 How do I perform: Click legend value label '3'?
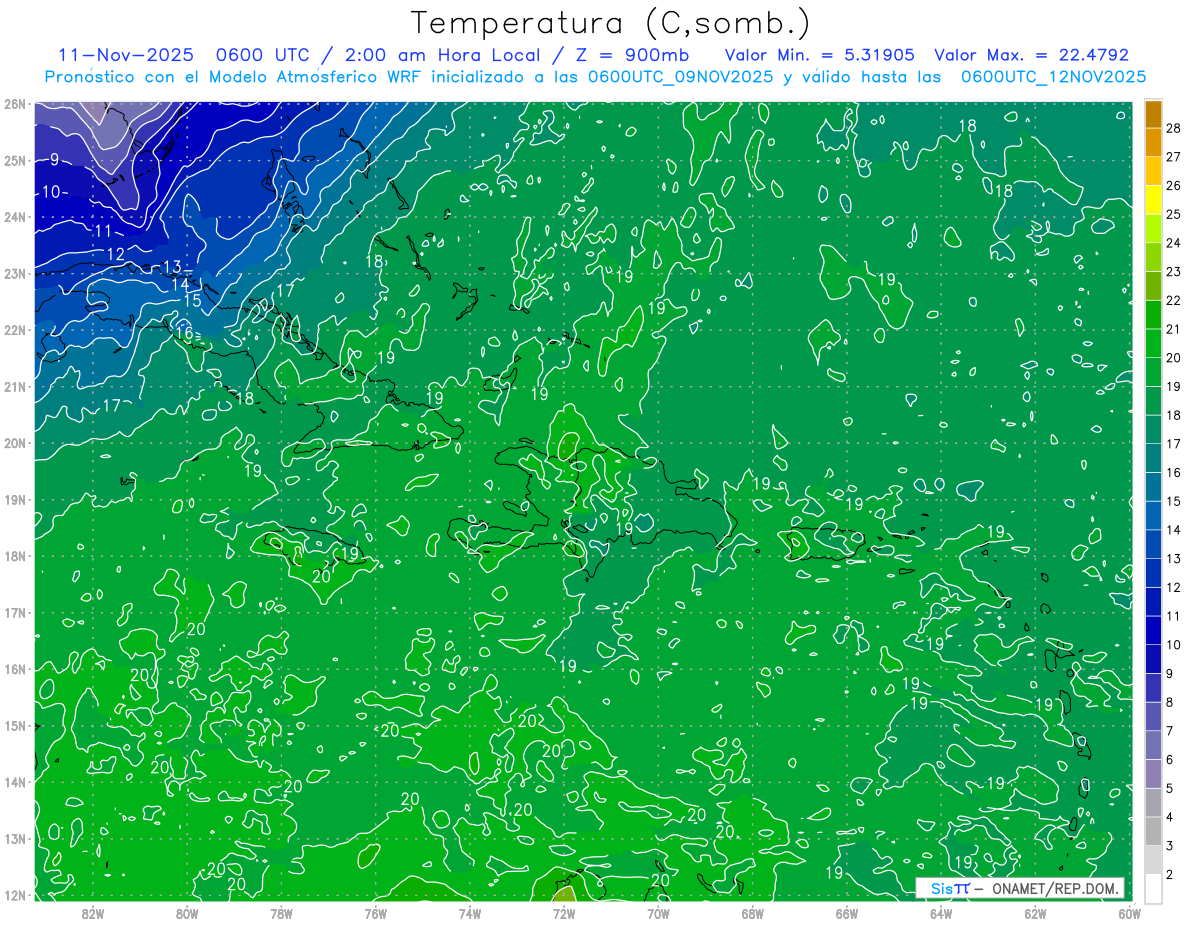1169,846
